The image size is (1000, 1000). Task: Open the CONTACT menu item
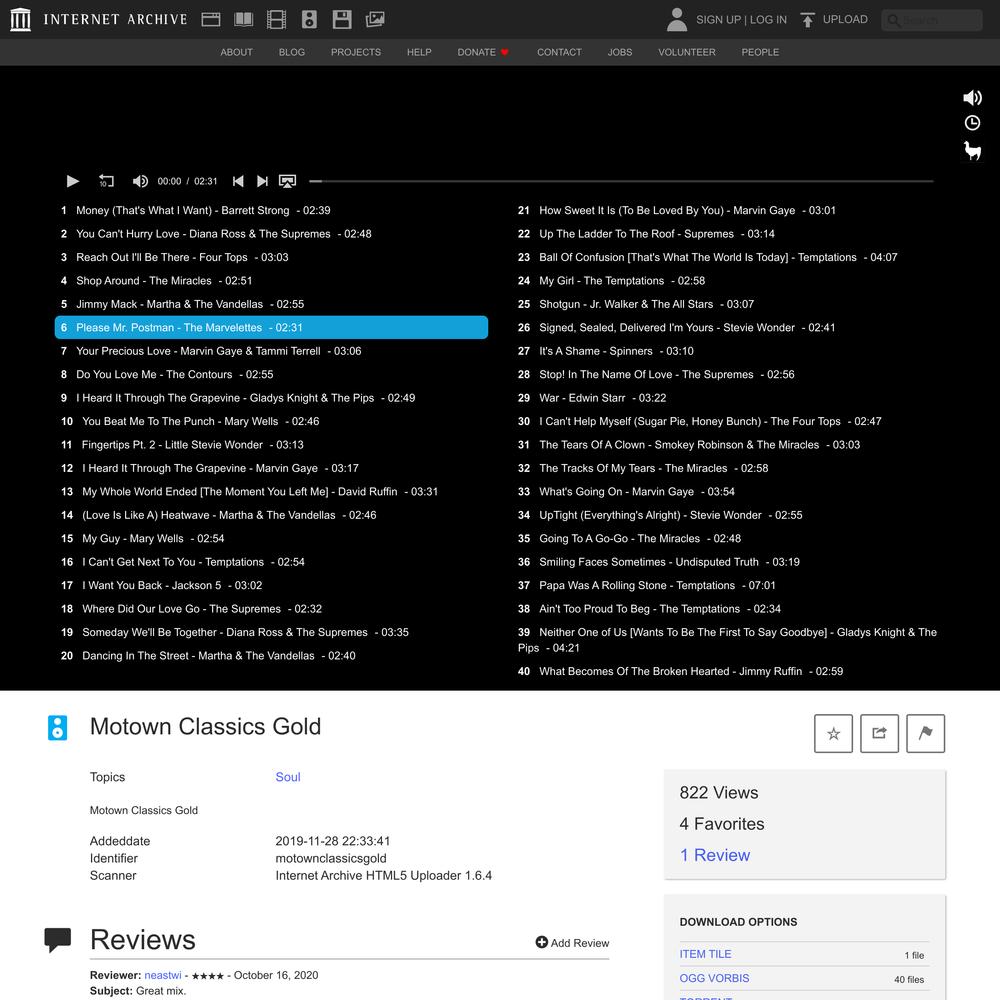(559, 52)
